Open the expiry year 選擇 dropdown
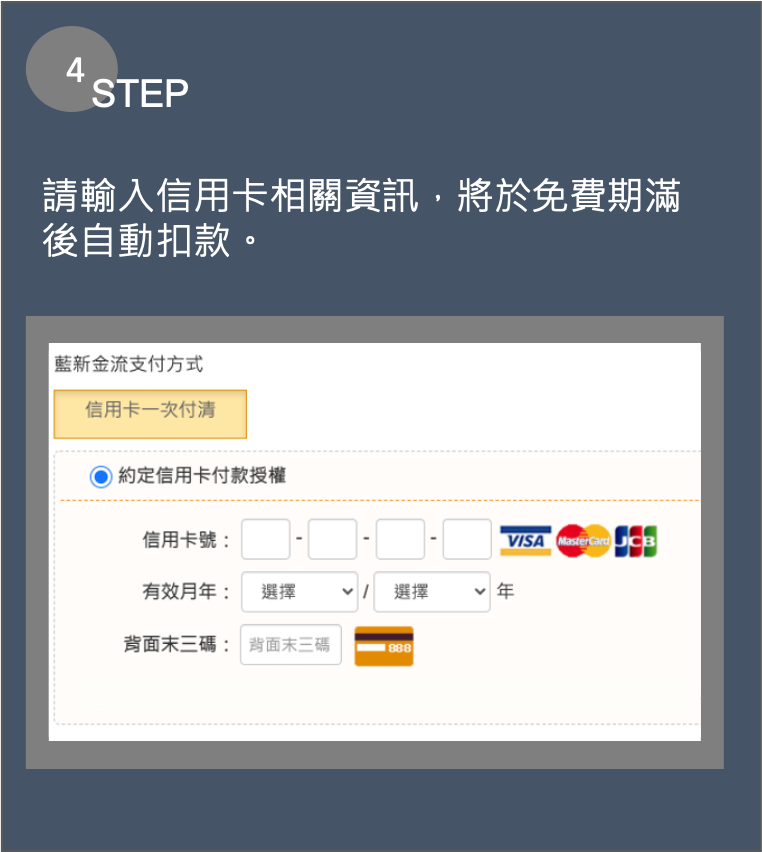Viewport: 762px width, 852px height. tap(432, 592)
